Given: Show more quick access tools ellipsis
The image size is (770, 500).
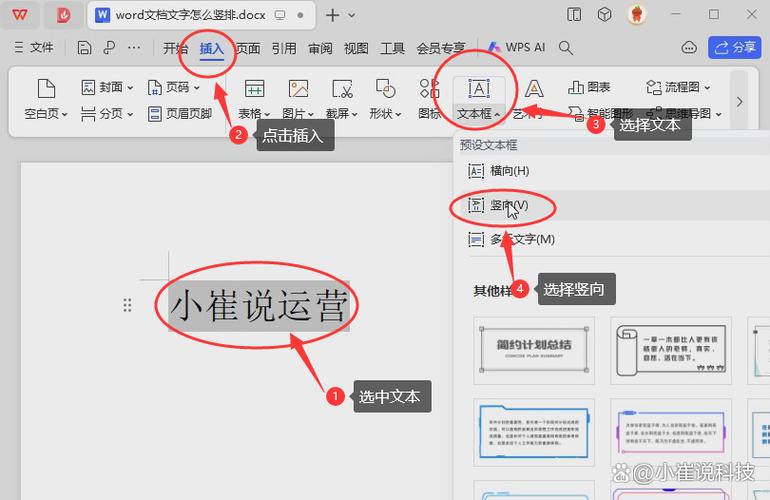Looking at the screenshot, I should pos(134,48).
